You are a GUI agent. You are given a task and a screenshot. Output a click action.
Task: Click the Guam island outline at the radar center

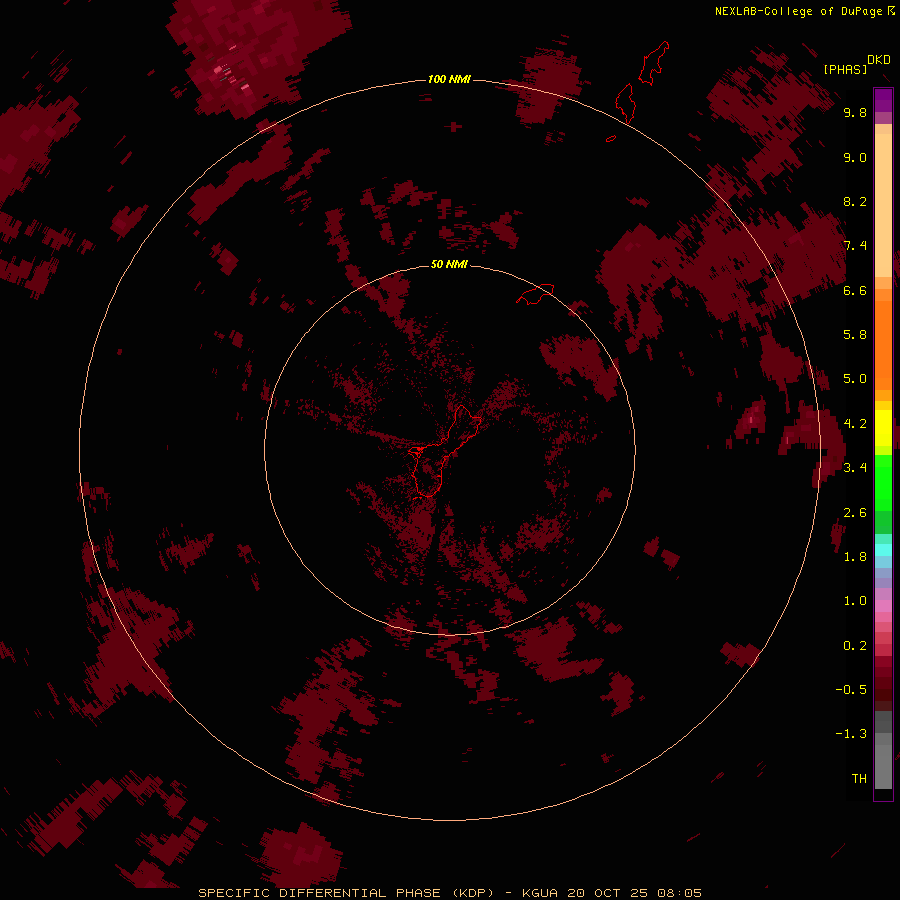(x=445, y=451)
